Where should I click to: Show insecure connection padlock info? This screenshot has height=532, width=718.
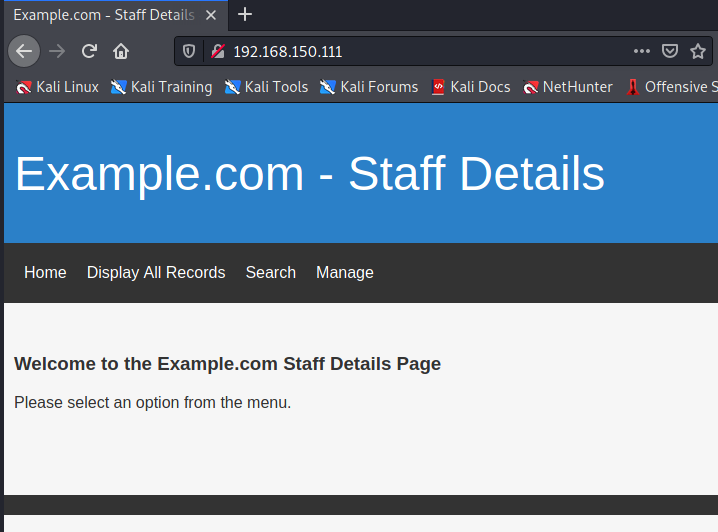tap(217, 51)
